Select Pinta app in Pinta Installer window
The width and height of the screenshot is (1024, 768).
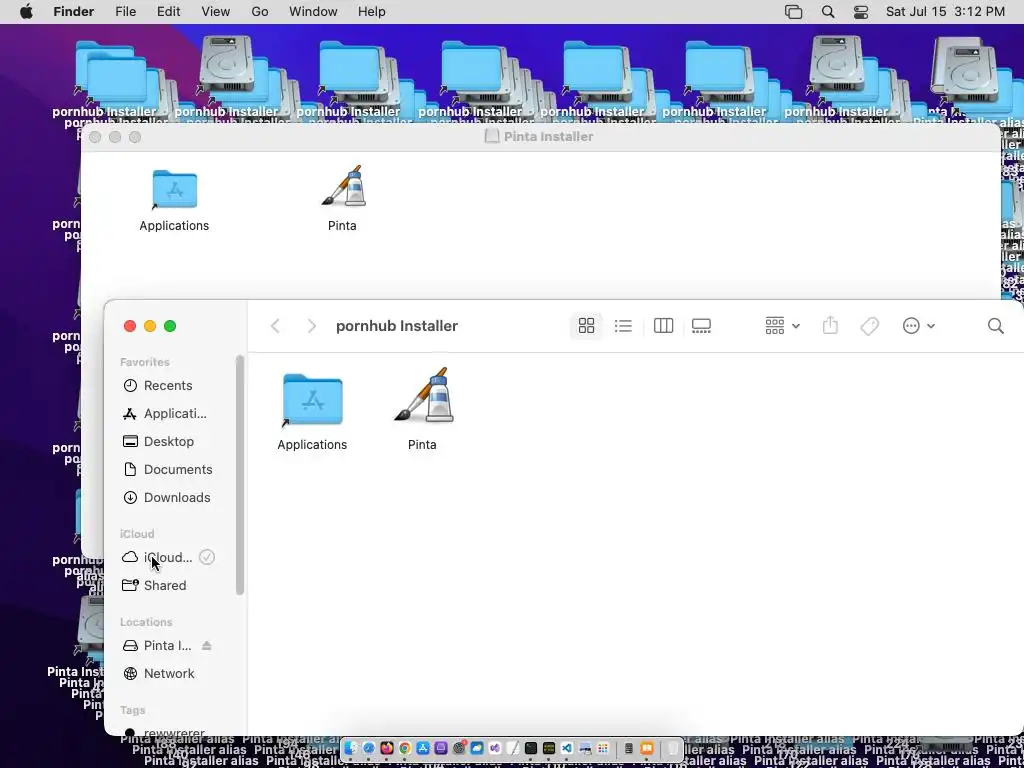pyautogui.click(x=344, y=198)
